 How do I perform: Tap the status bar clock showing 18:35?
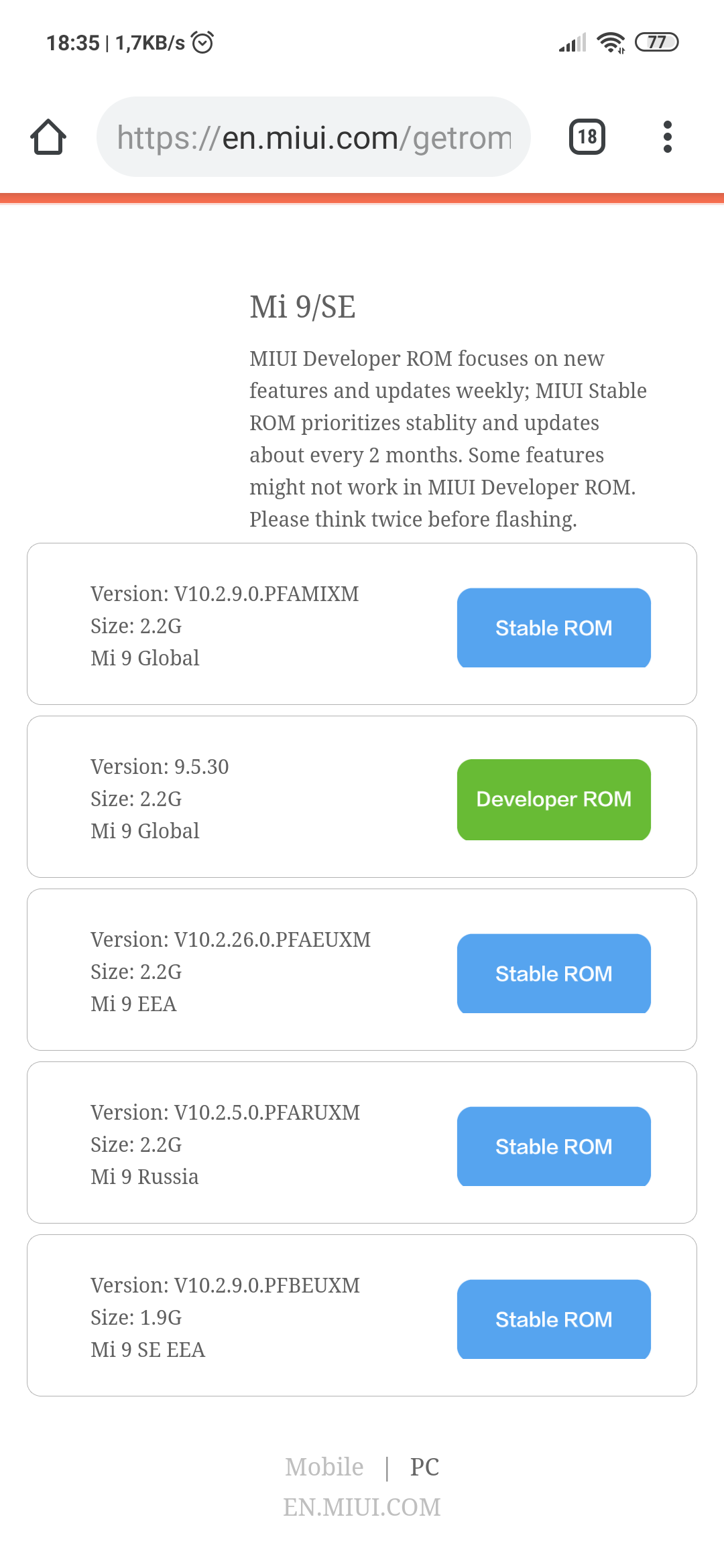pyautogui.click(x=72, y=43)
